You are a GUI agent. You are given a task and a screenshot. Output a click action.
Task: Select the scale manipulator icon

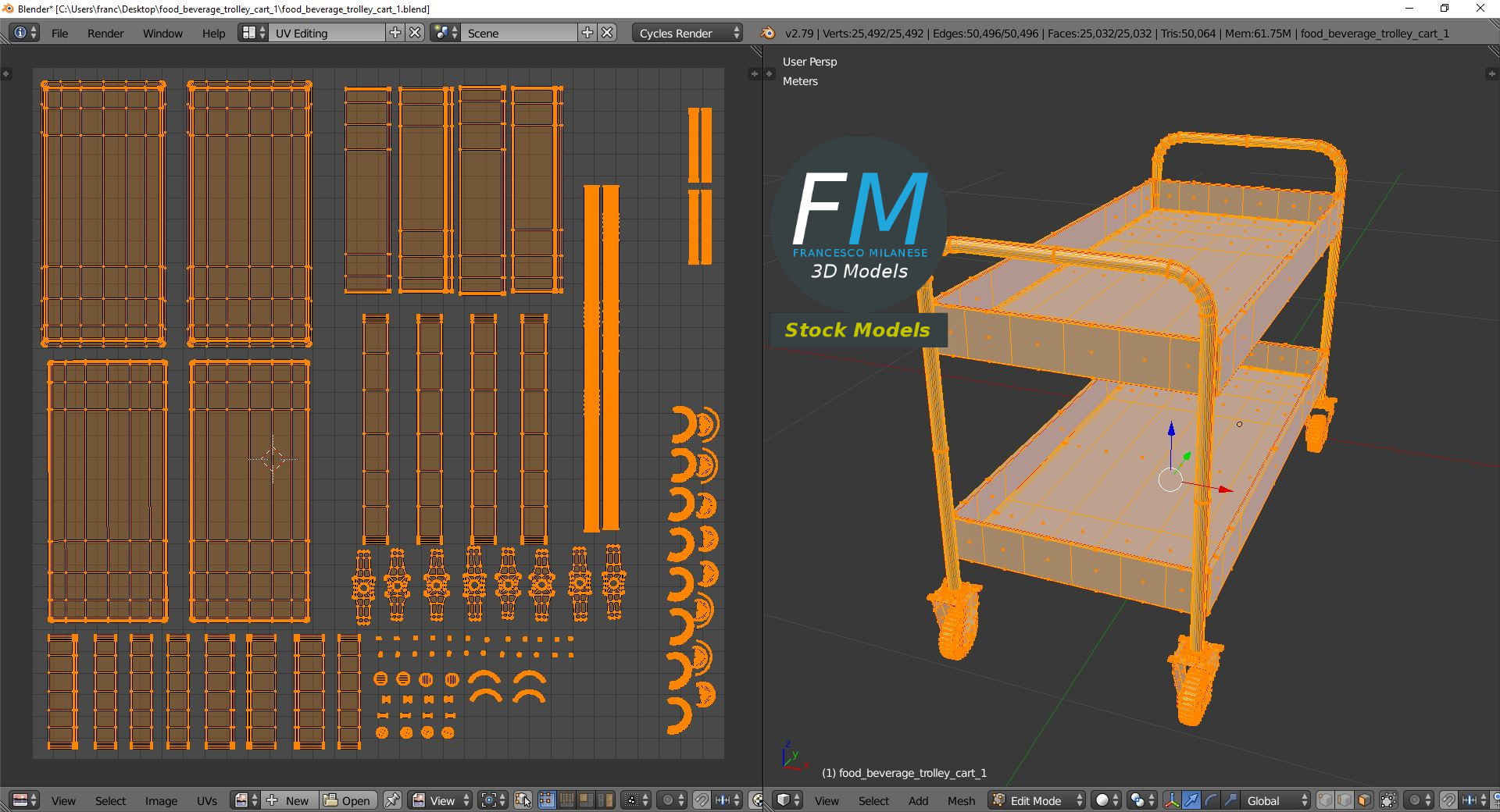[x=1230, y=800]
